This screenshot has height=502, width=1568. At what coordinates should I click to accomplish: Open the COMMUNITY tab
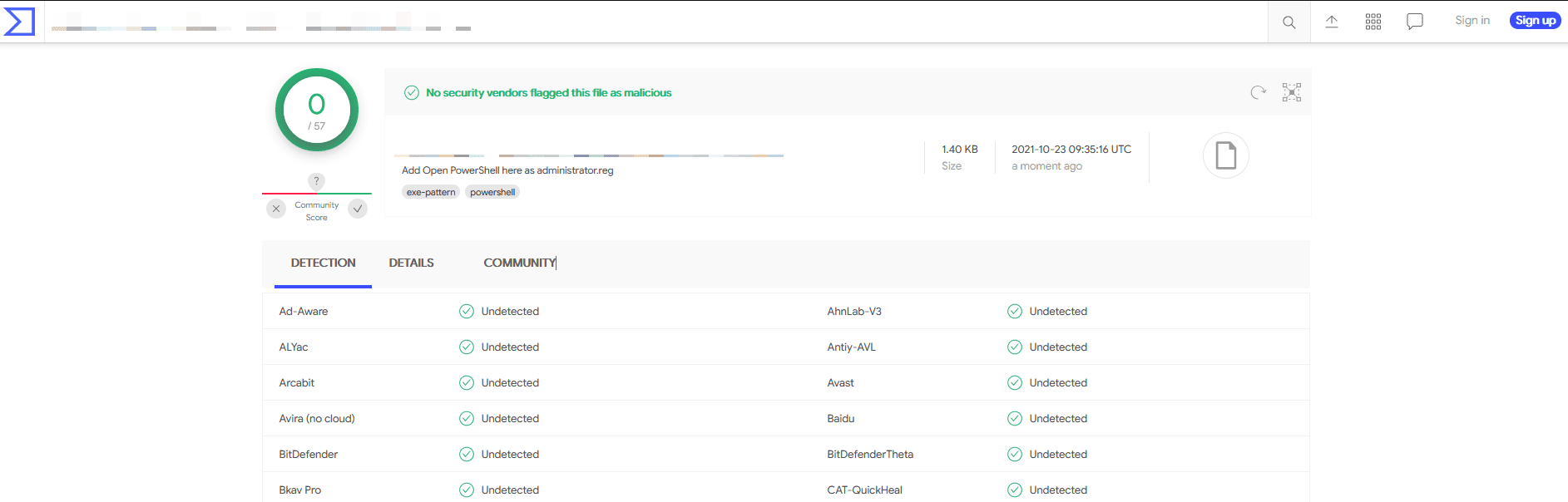(x=519, y=263)
